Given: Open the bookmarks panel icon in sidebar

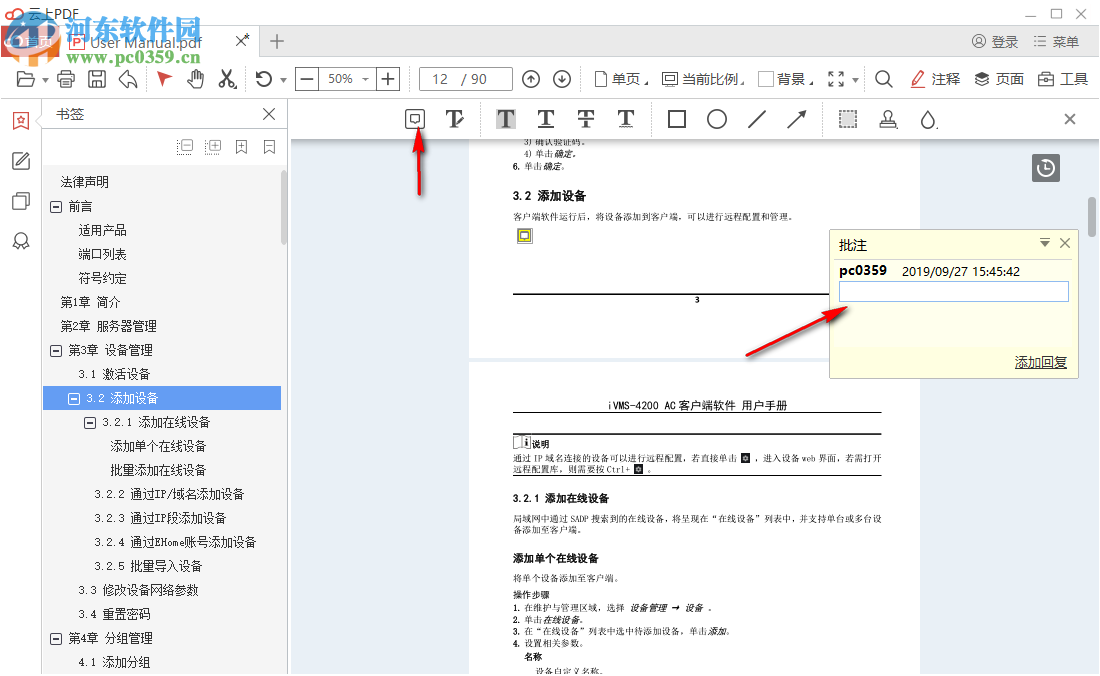Looking at the screenshot, I should [20, 118].
